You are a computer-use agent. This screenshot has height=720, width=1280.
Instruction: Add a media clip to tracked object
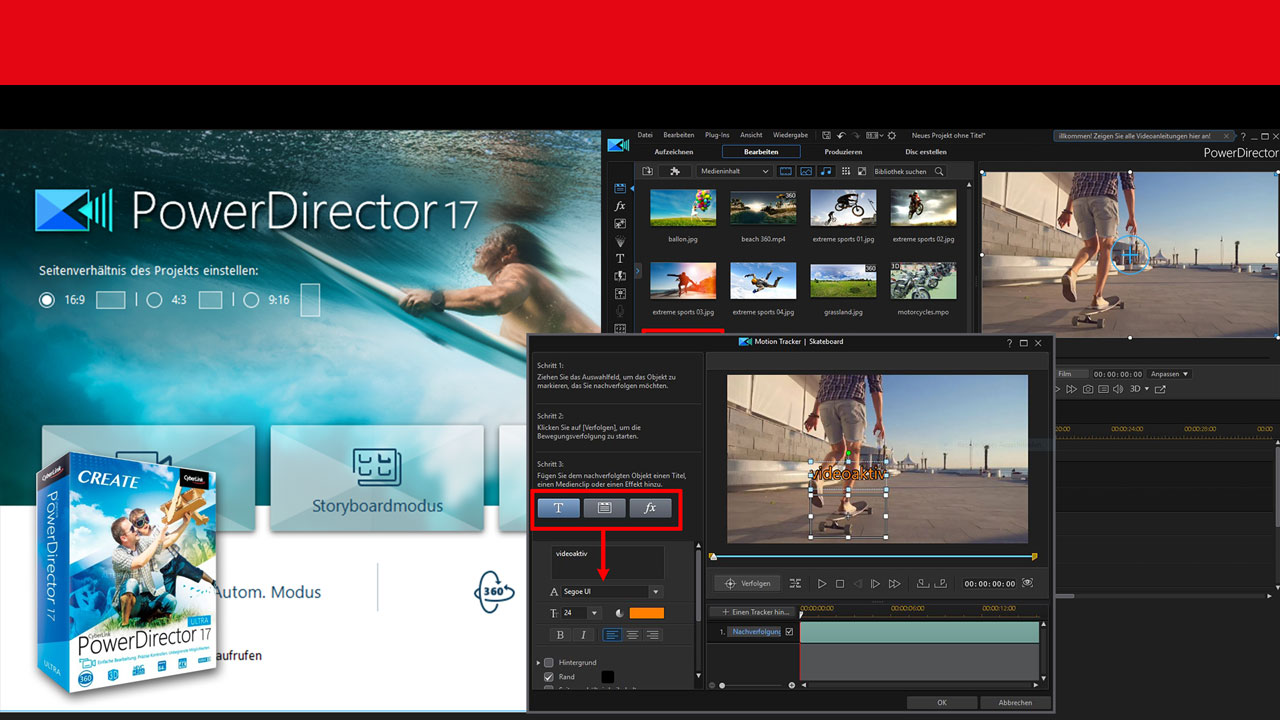click(604, 508)
